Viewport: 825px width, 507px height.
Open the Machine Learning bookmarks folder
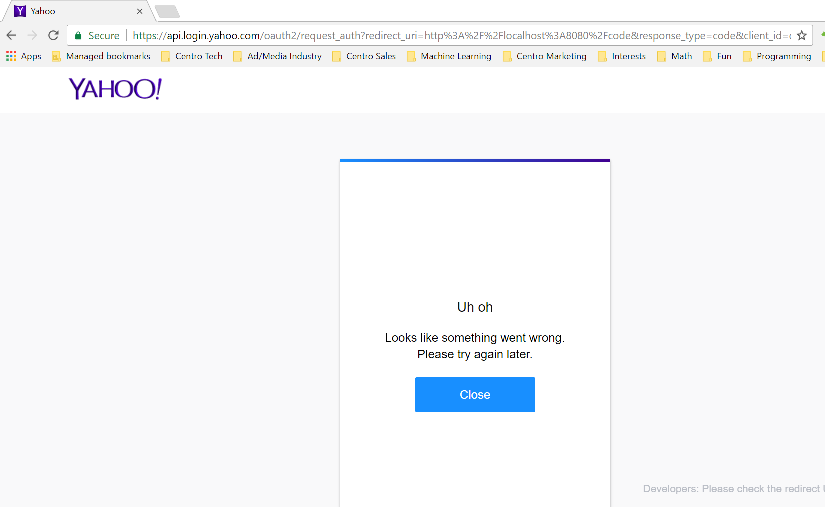pyautogui.click(x=449, y=56)
